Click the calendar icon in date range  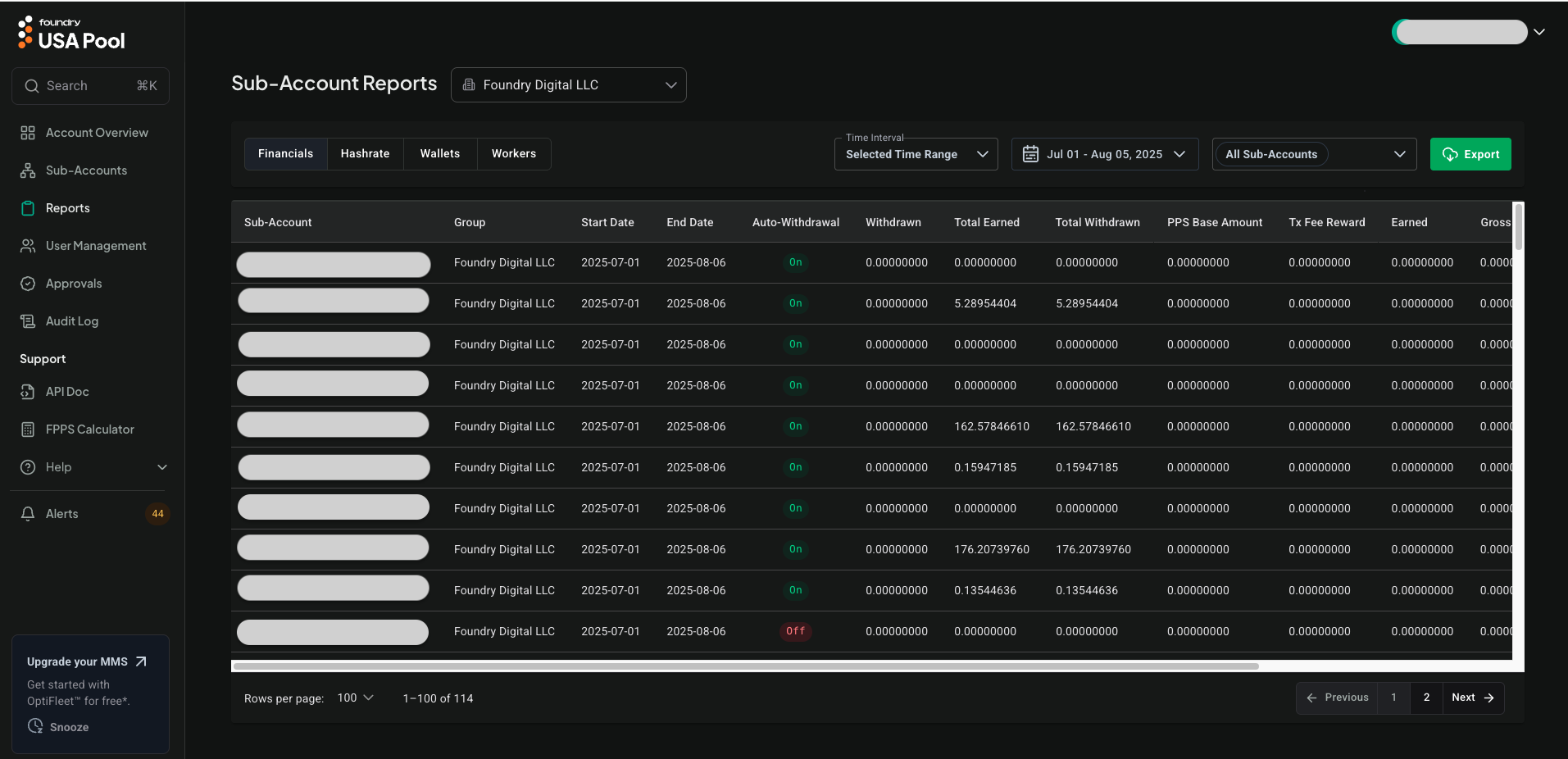[x=1030, y=154]
